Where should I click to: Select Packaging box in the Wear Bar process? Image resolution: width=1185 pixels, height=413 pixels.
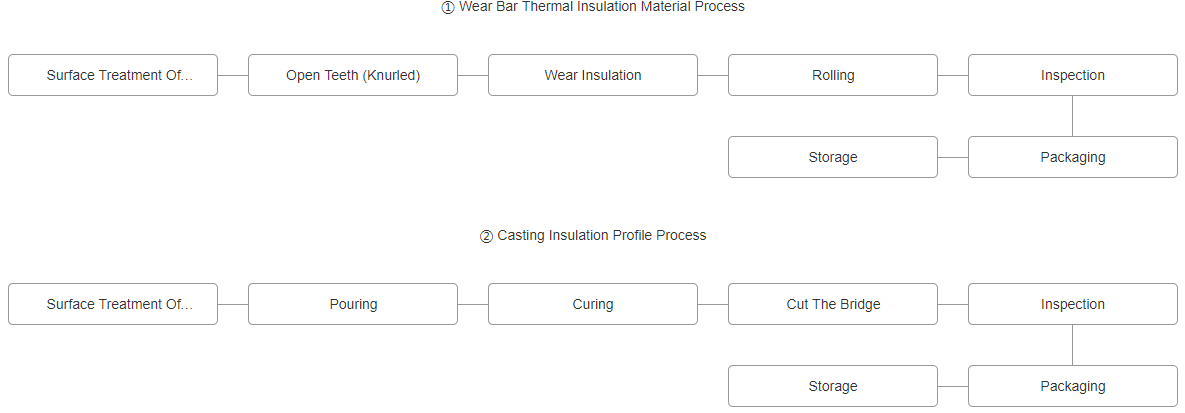[1073, 157]
